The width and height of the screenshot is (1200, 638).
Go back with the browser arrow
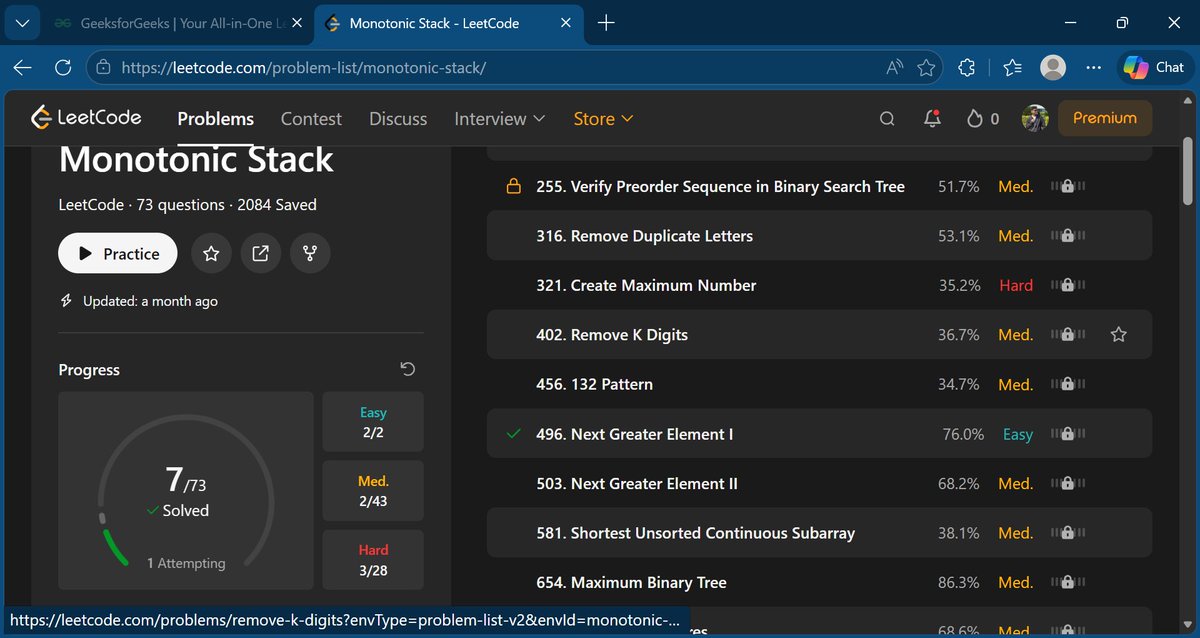click(22, 67)
